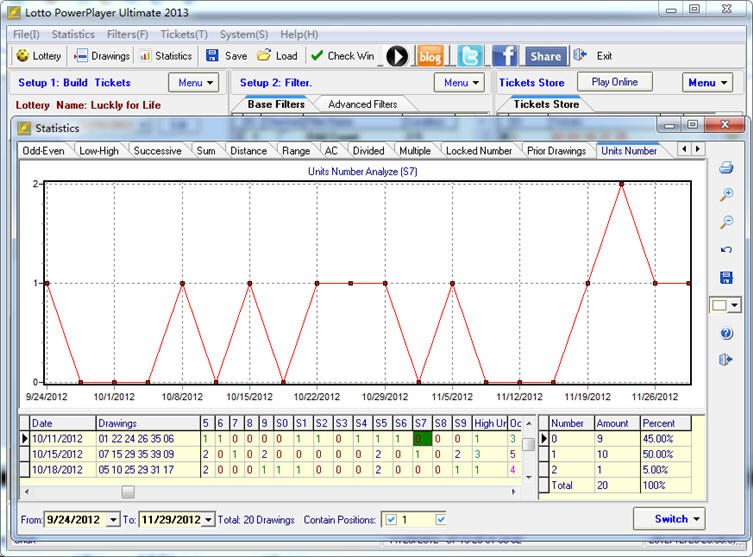Click table scroll up arrow
The height and width of the screenshot is (557, 753).
pos(529,424)
